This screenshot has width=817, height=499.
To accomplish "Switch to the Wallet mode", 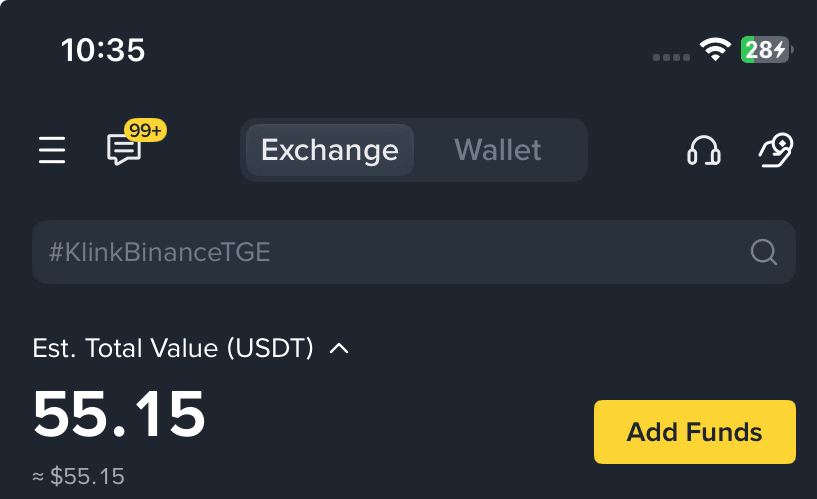I will pos(497,151).
